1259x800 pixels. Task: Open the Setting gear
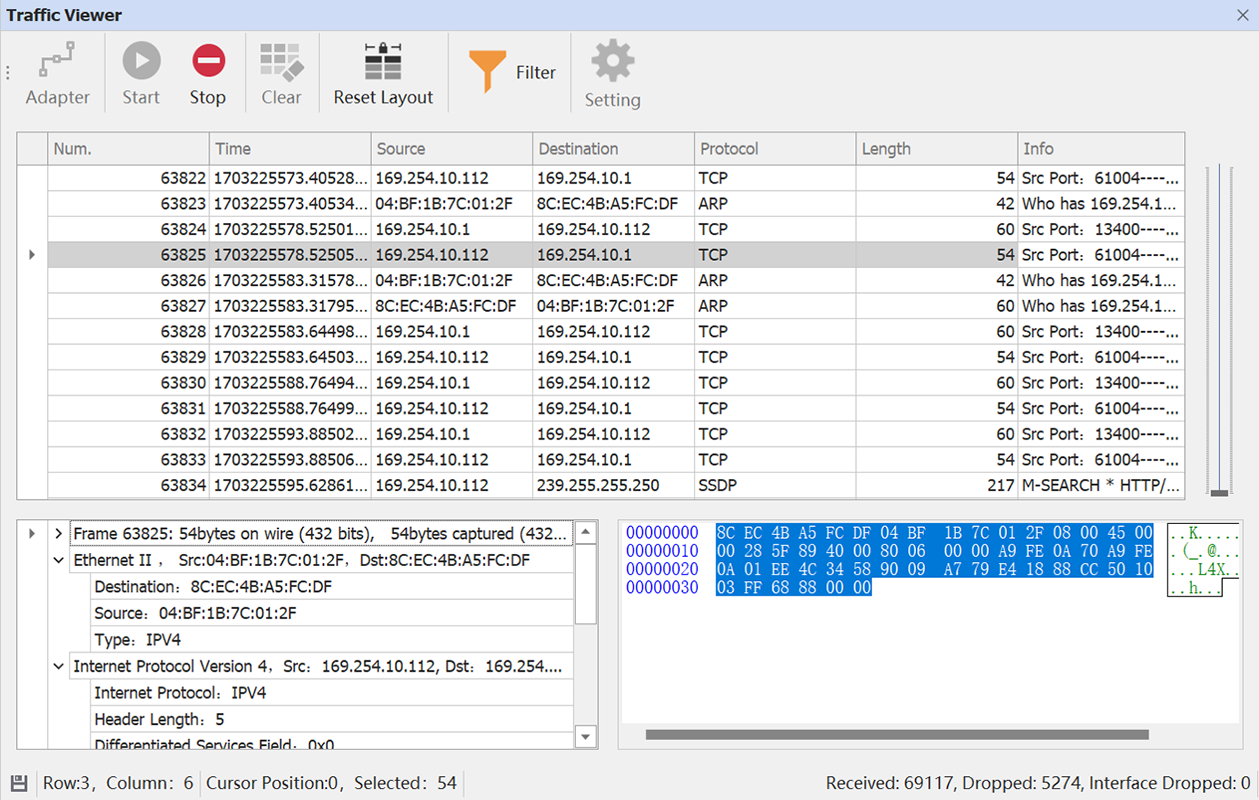coord(612,73)
